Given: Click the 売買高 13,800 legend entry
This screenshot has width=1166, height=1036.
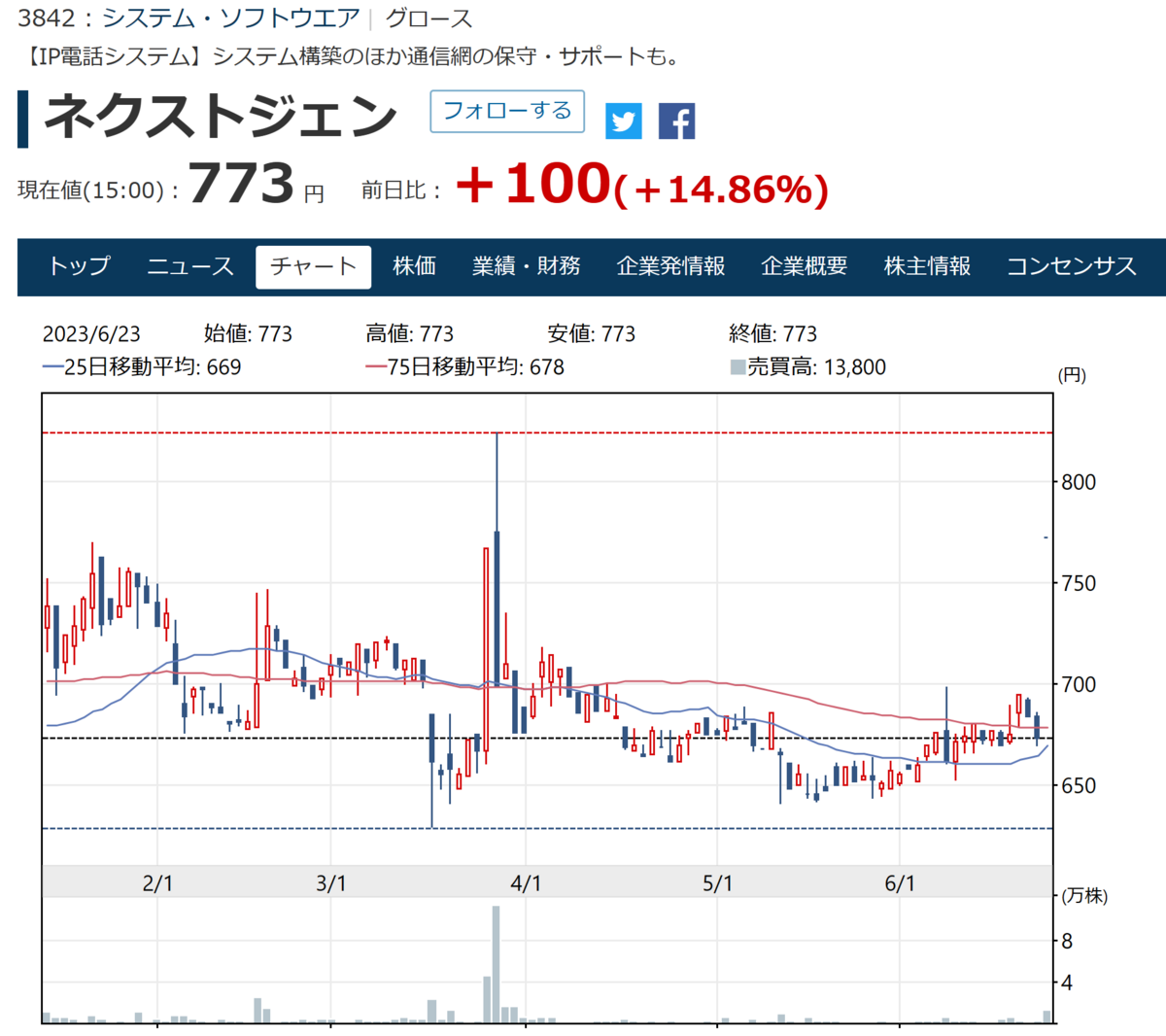Looking at the screenshot, I should pyautogui.click(x=808, y=367).
